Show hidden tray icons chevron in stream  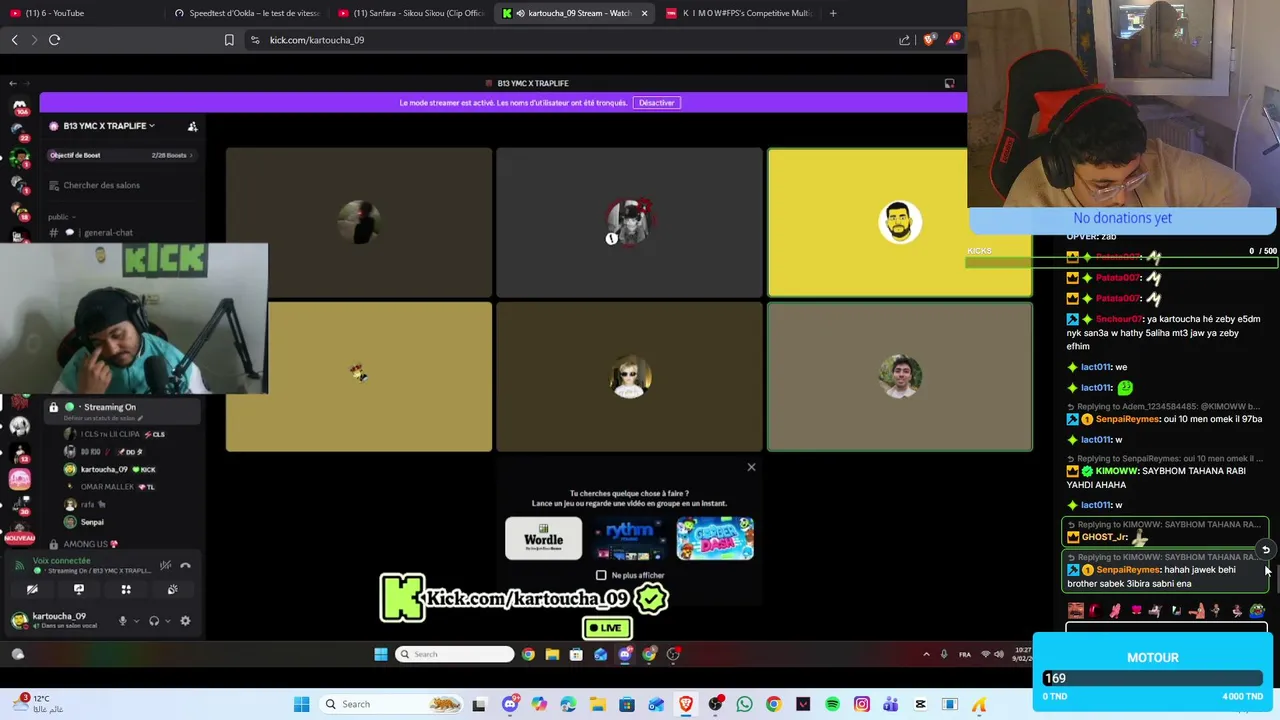[x=927, y=654]
